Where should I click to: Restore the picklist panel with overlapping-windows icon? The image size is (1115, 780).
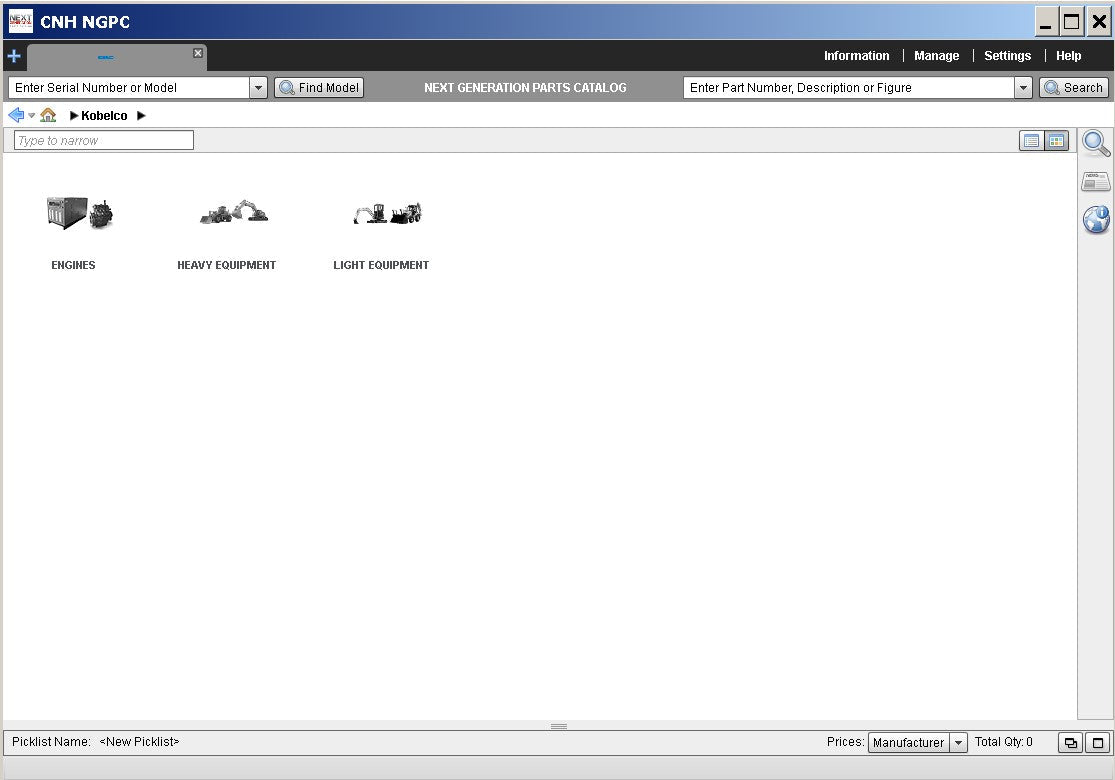click(x=1070, y=743)
